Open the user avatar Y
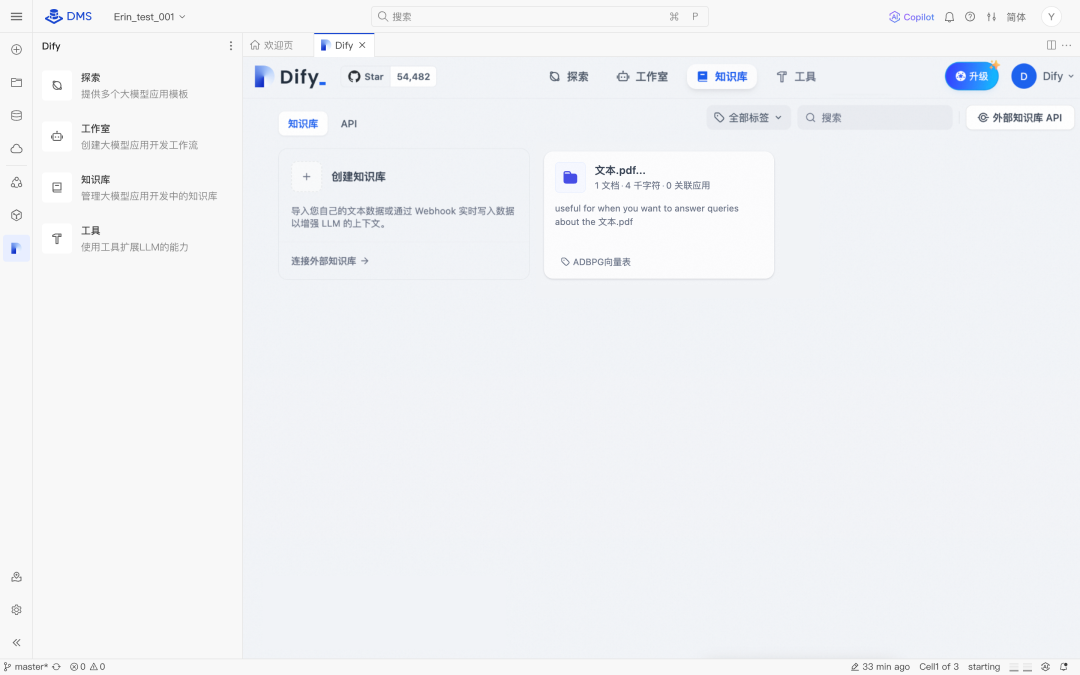 (x=1051, y=17)
